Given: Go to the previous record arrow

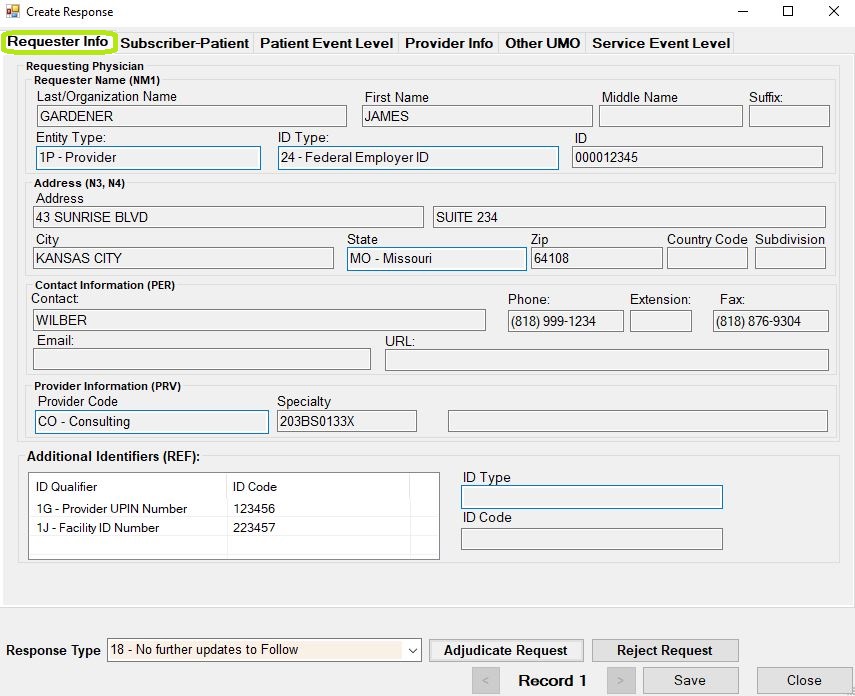Looking at the screenshot, I should pos(485,681).
